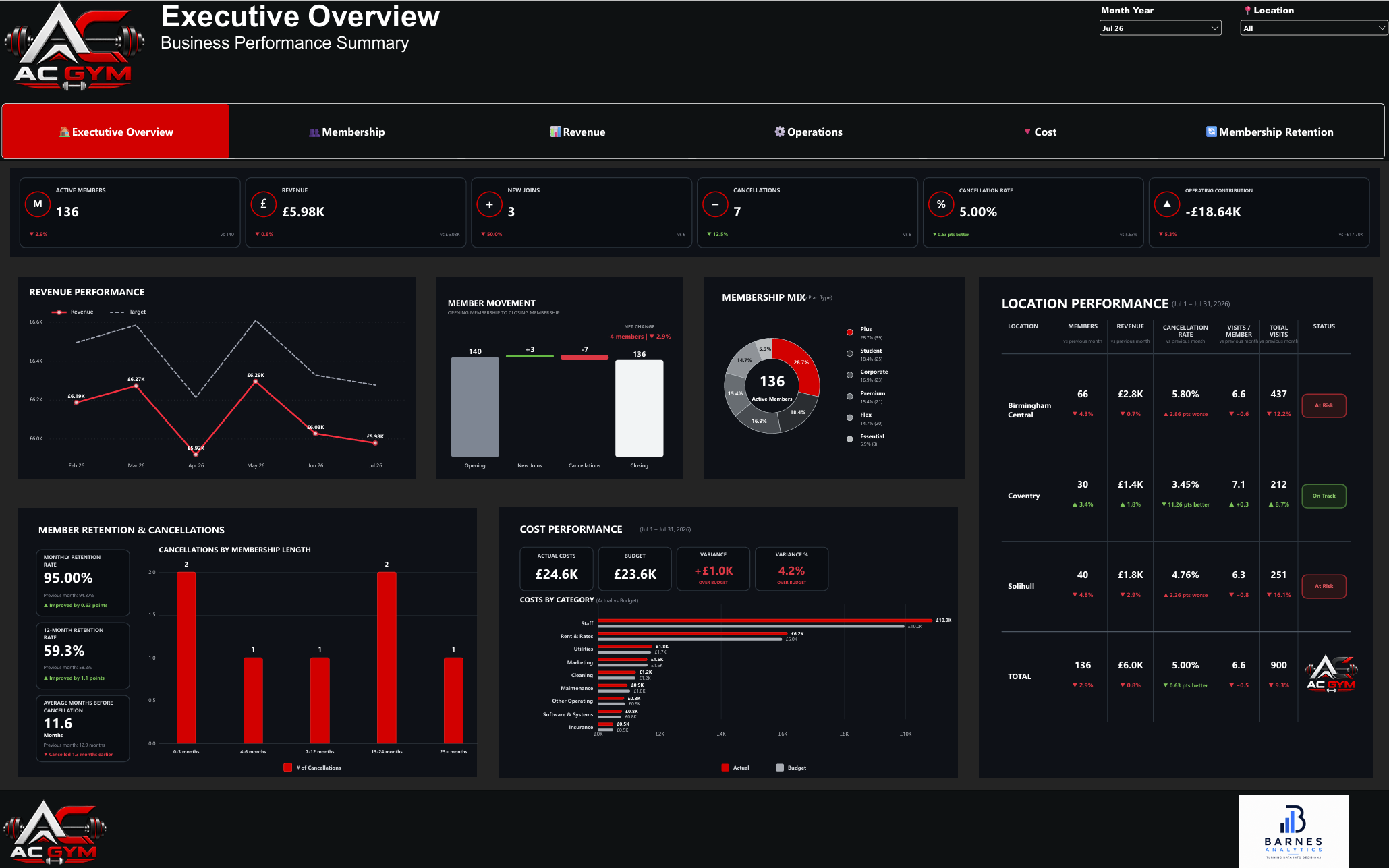Click the Student legend marker
Screen dimensions: 1389x868
tap(850, 353)
